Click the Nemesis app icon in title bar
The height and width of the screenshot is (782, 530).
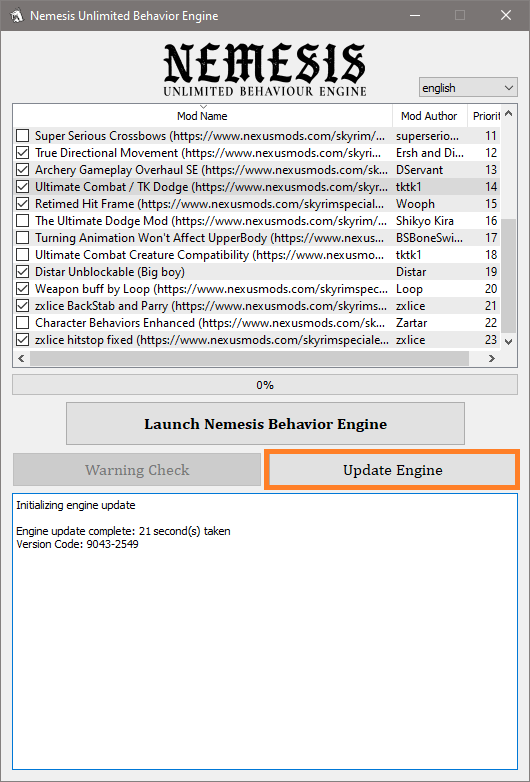(15, 15)
